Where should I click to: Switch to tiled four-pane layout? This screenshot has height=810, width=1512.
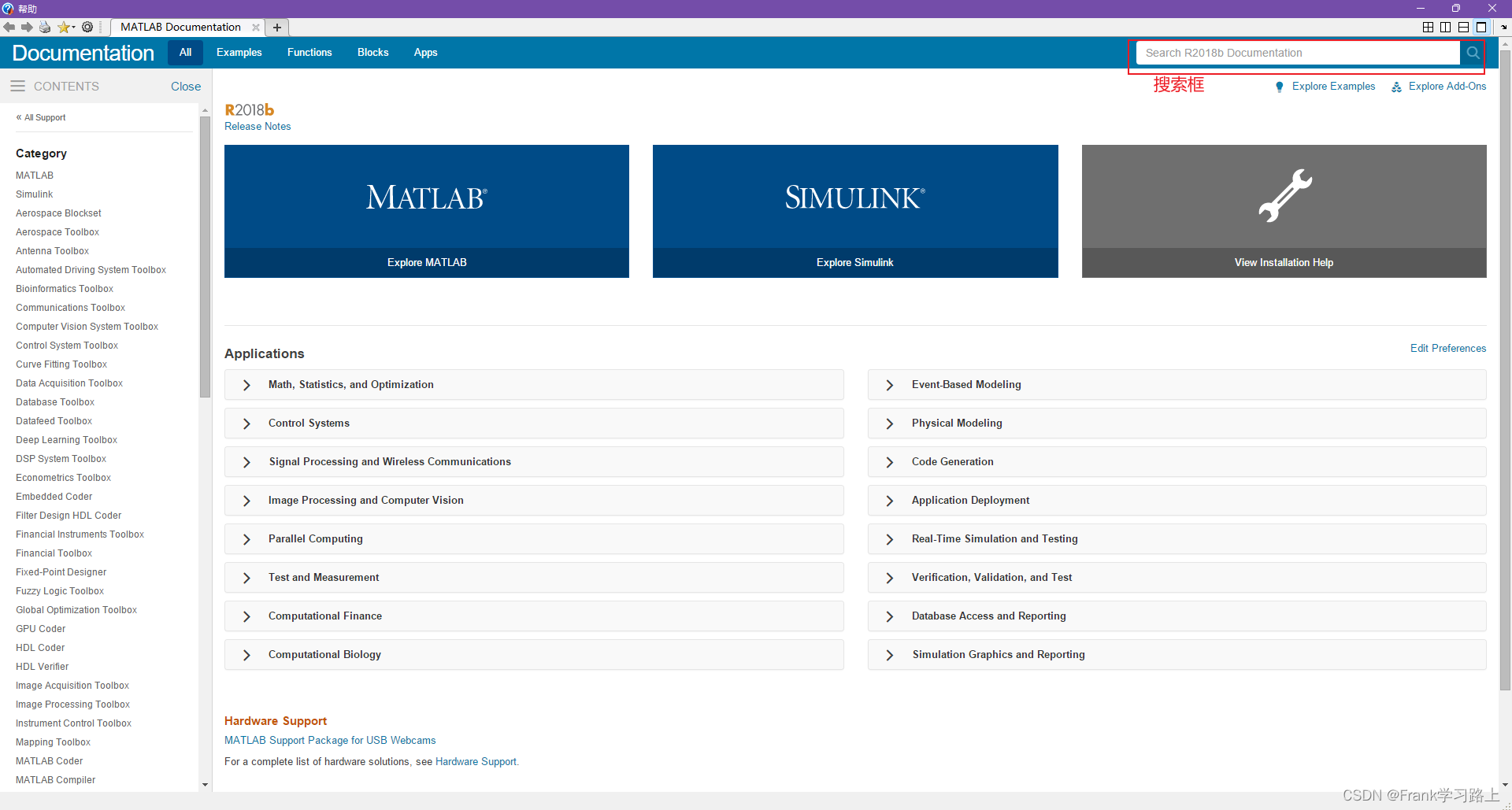point(1428,27)
